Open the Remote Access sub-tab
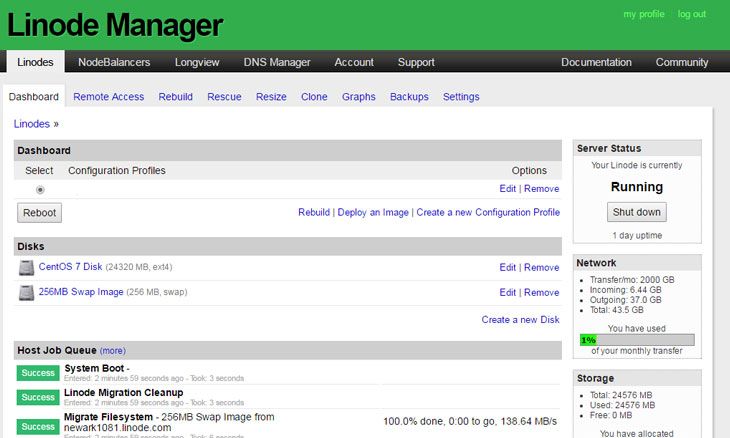 point(108,96)
